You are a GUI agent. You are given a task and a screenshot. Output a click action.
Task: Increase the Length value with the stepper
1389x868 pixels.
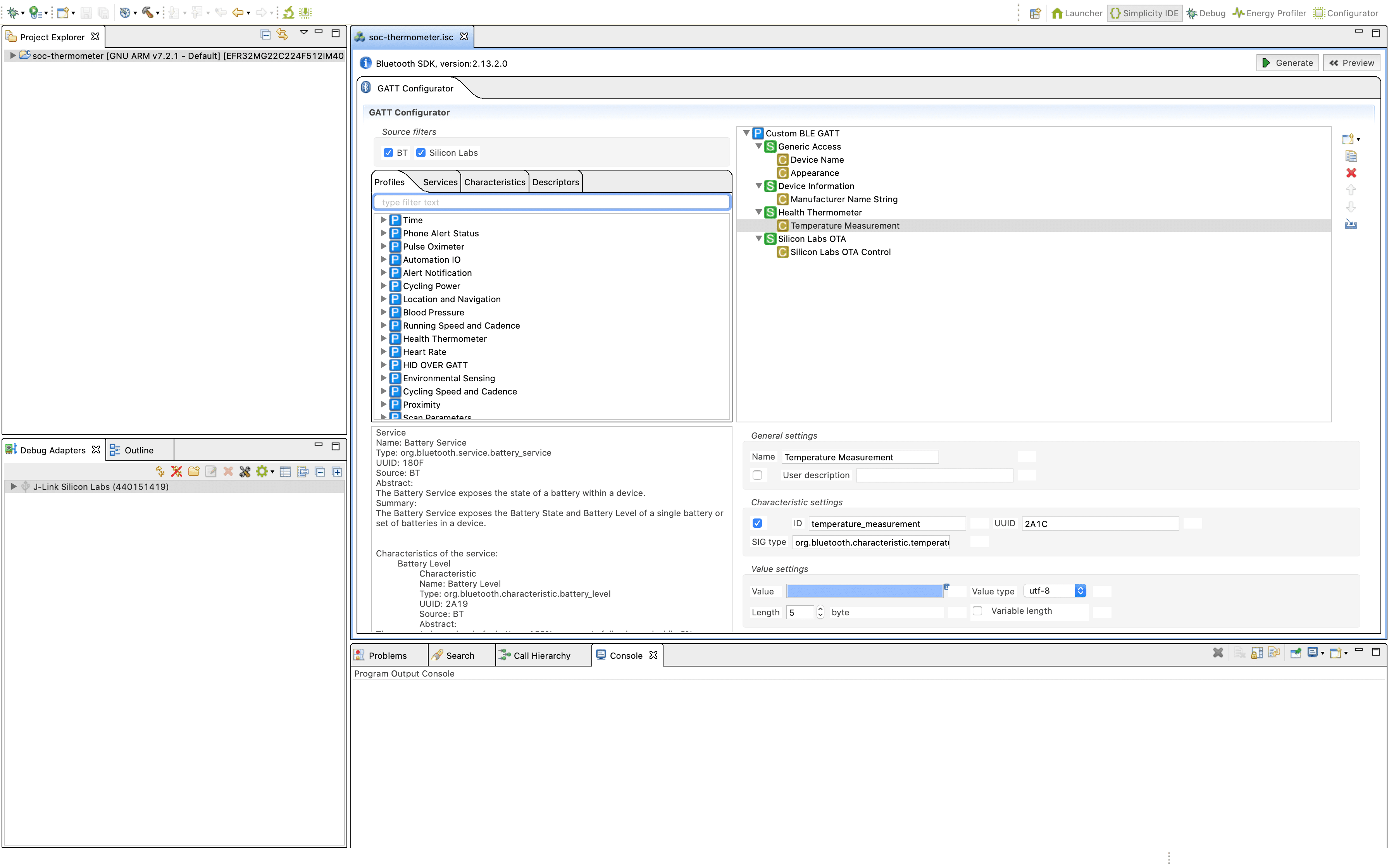pyautogui.click(x=821, y=609)
